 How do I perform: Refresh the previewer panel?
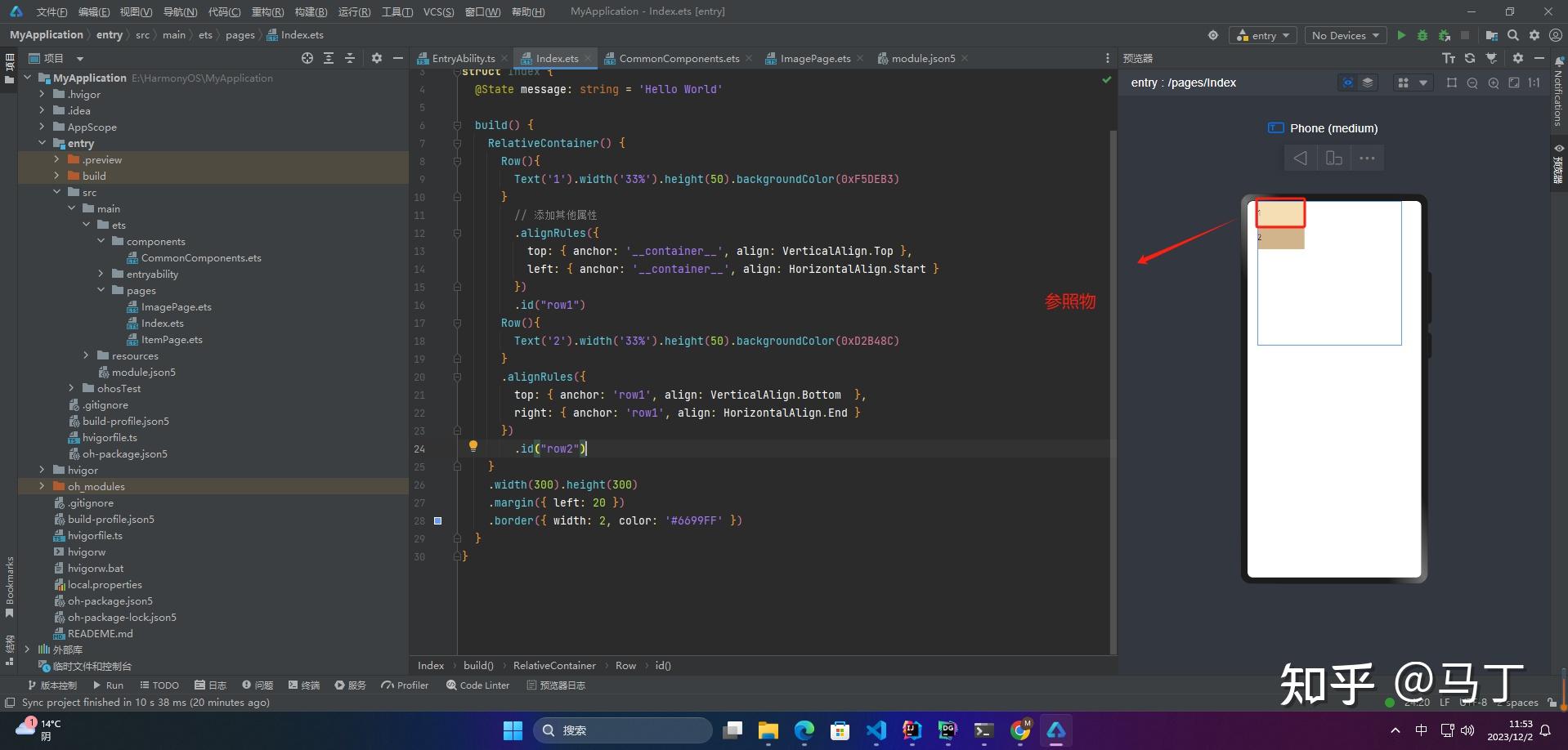pyautogui.click(x=1470, y=58)
